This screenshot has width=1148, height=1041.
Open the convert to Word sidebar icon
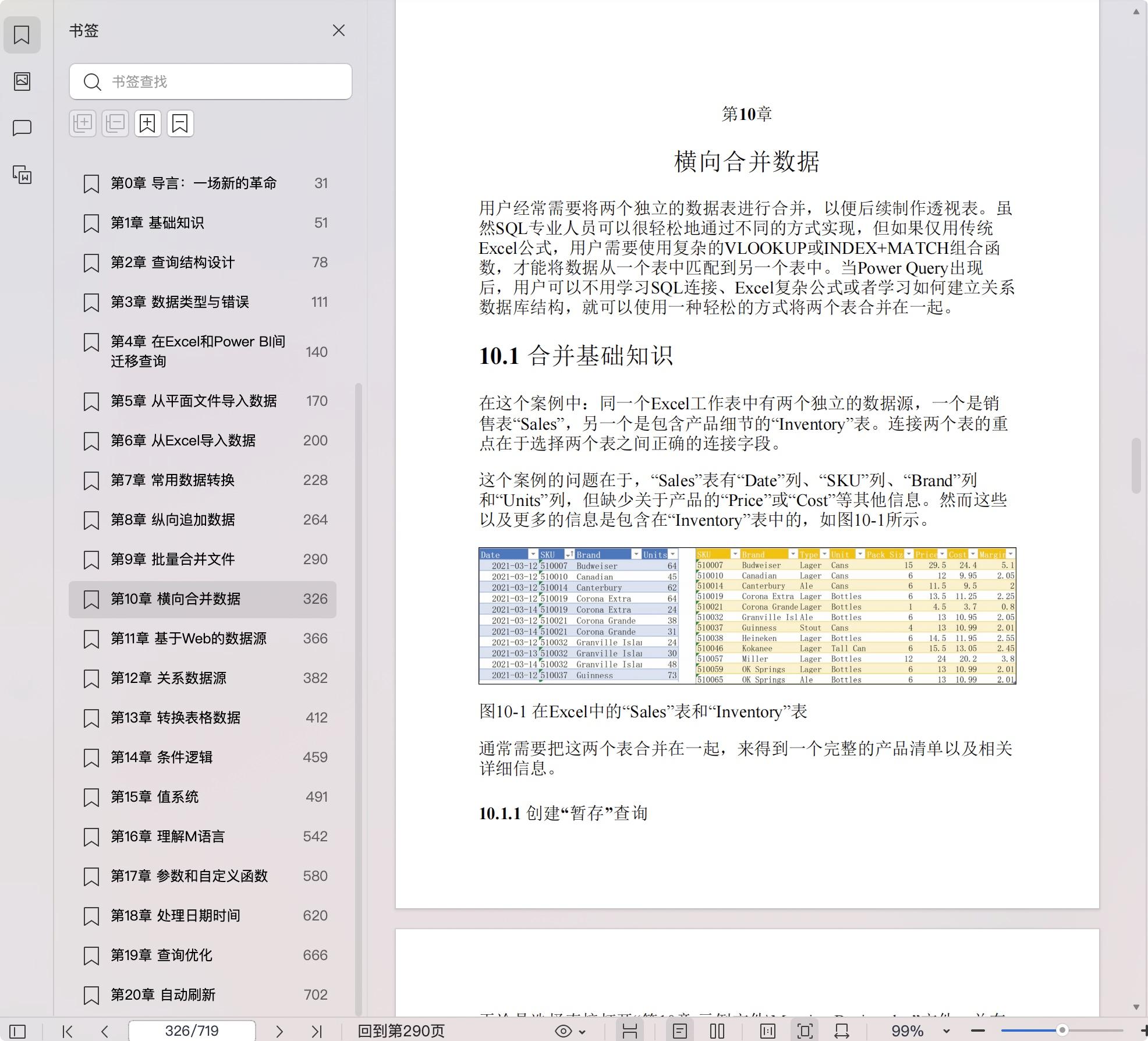[x=22, y=175]
